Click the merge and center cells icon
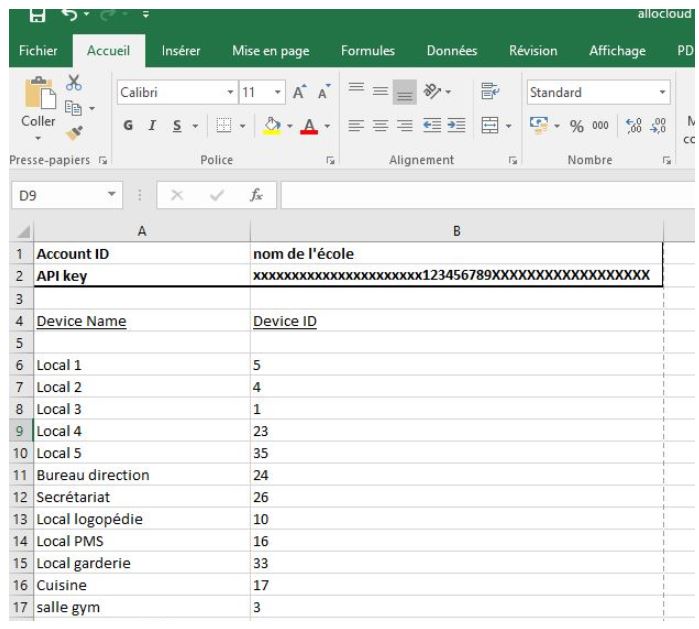The image size is (699, 629). point(490,126)
